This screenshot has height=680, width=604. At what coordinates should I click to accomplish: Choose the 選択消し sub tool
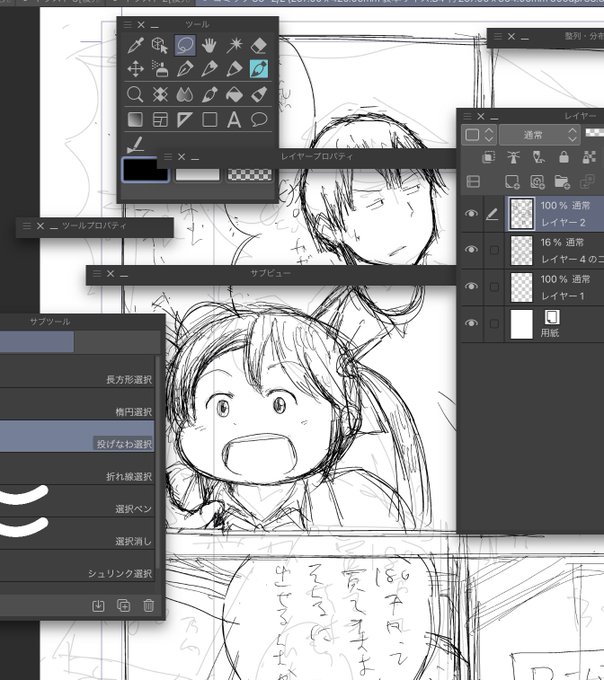(77, 533)
